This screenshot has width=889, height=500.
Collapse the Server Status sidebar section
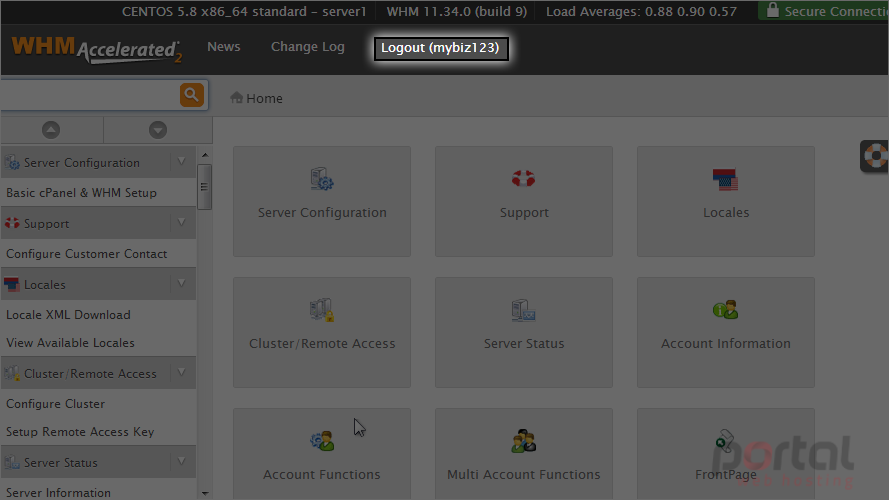tap(181, 461)
